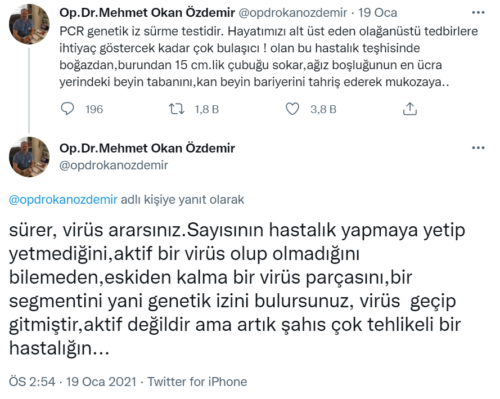The height and width of the screenshot is (399, 500).
Task: Click the reply speech bubble icon
Action: 67,109
